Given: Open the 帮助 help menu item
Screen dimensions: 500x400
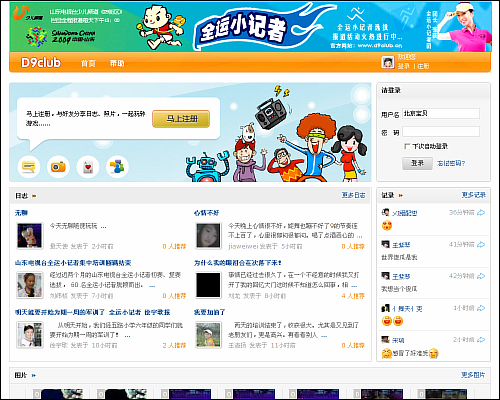Looking at the screenshot, I should pos(117,63).
